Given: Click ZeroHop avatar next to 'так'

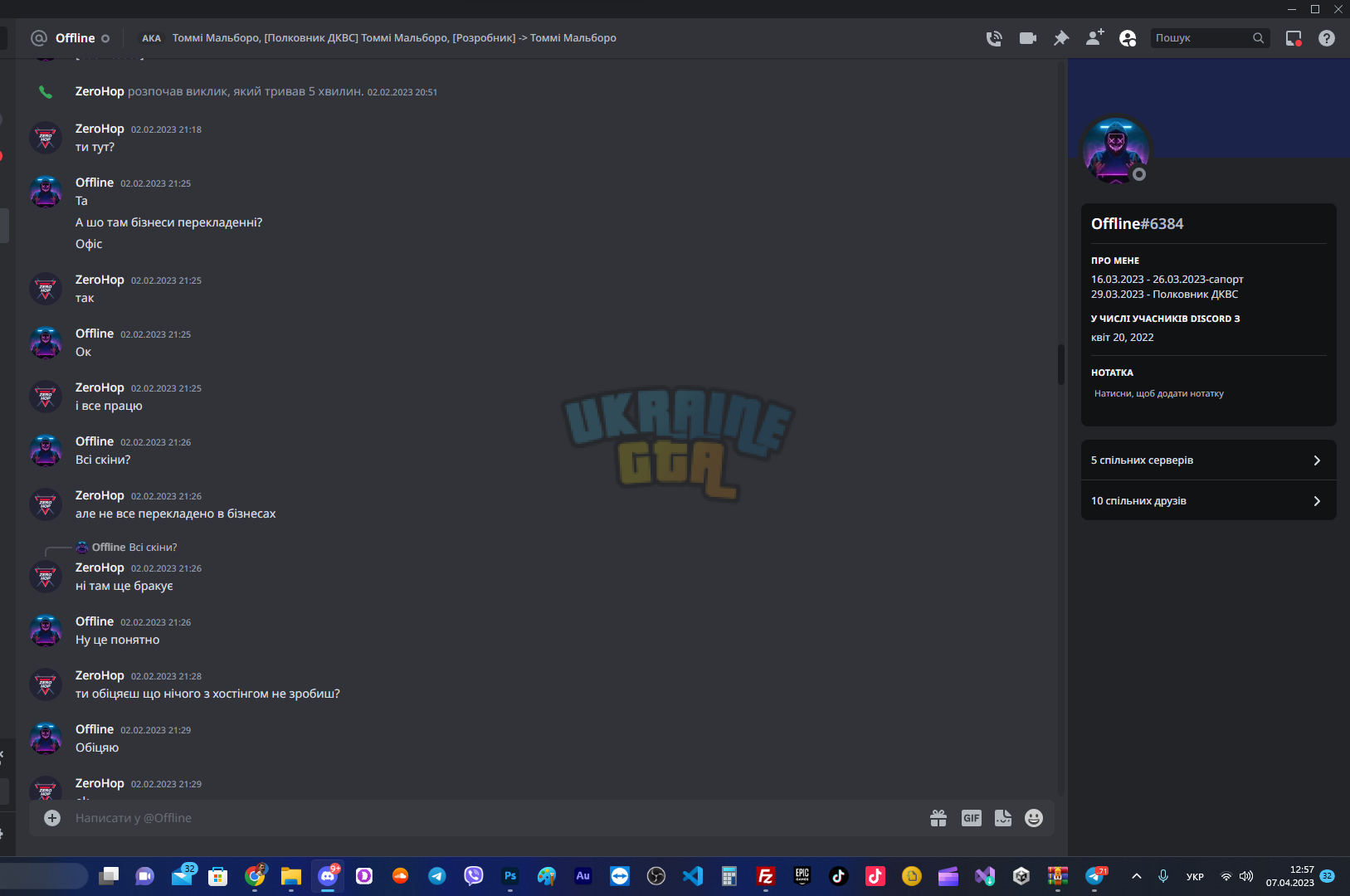Looking at the screenshot, I should click(x=46, y=289).
